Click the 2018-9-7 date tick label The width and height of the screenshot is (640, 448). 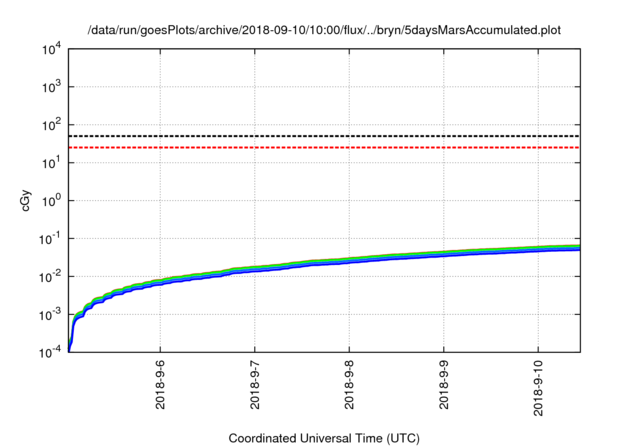click(x=255, y=384)
